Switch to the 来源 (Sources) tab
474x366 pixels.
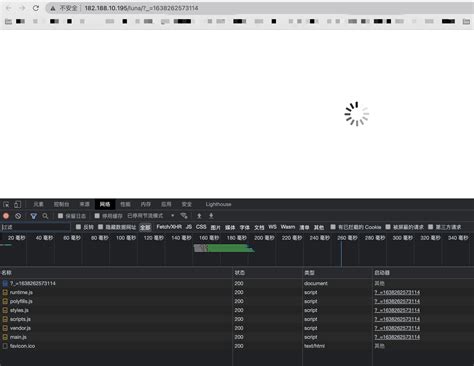click(x=85, y=204)
